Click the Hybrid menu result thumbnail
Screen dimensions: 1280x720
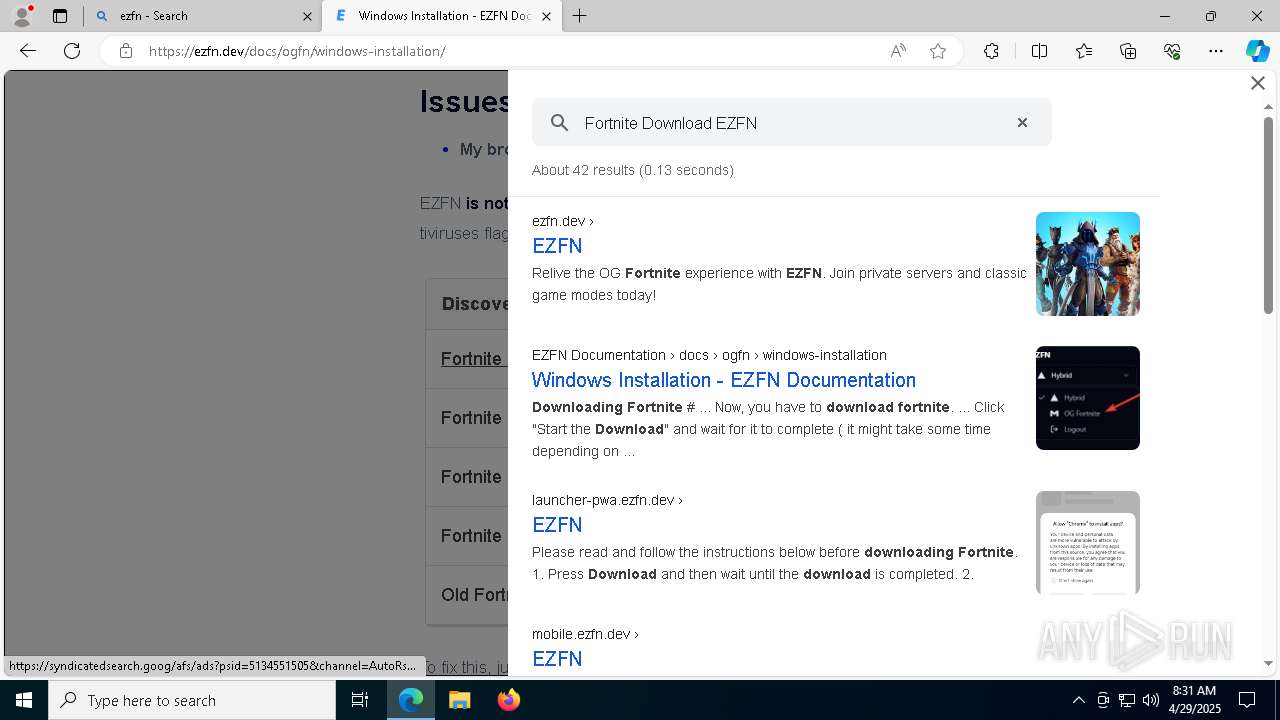click(1088, 398)
